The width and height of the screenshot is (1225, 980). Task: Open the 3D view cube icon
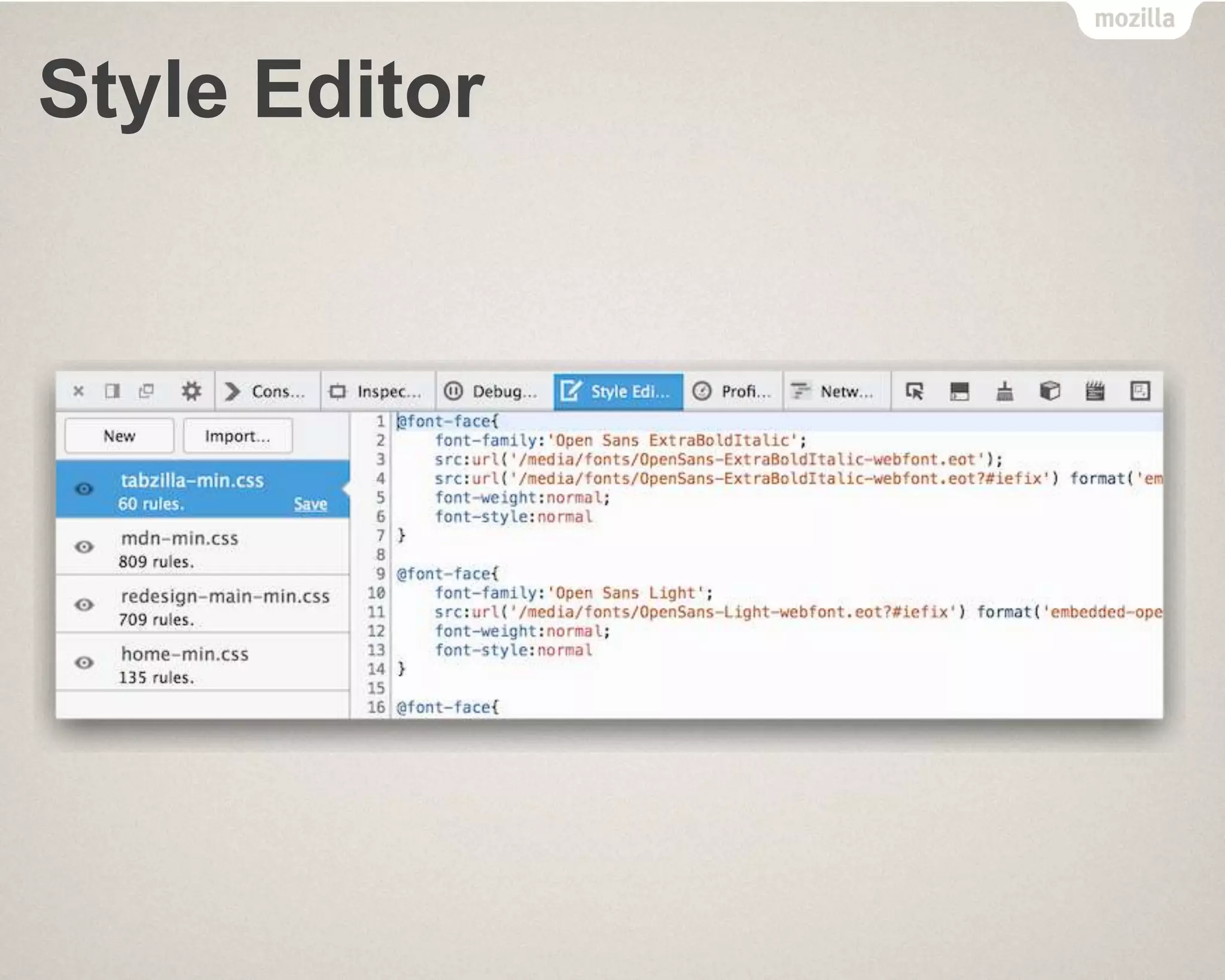1050,391
